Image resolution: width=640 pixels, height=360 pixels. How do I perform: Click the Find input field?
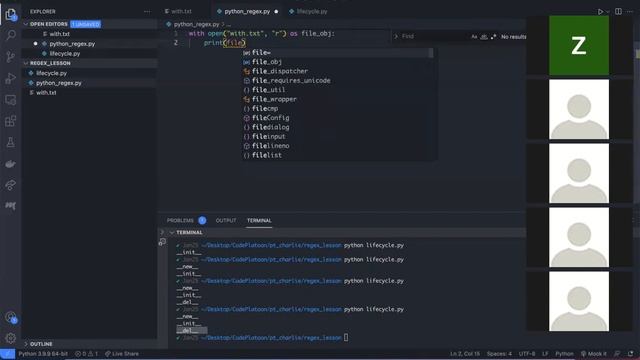coord(435,36)
